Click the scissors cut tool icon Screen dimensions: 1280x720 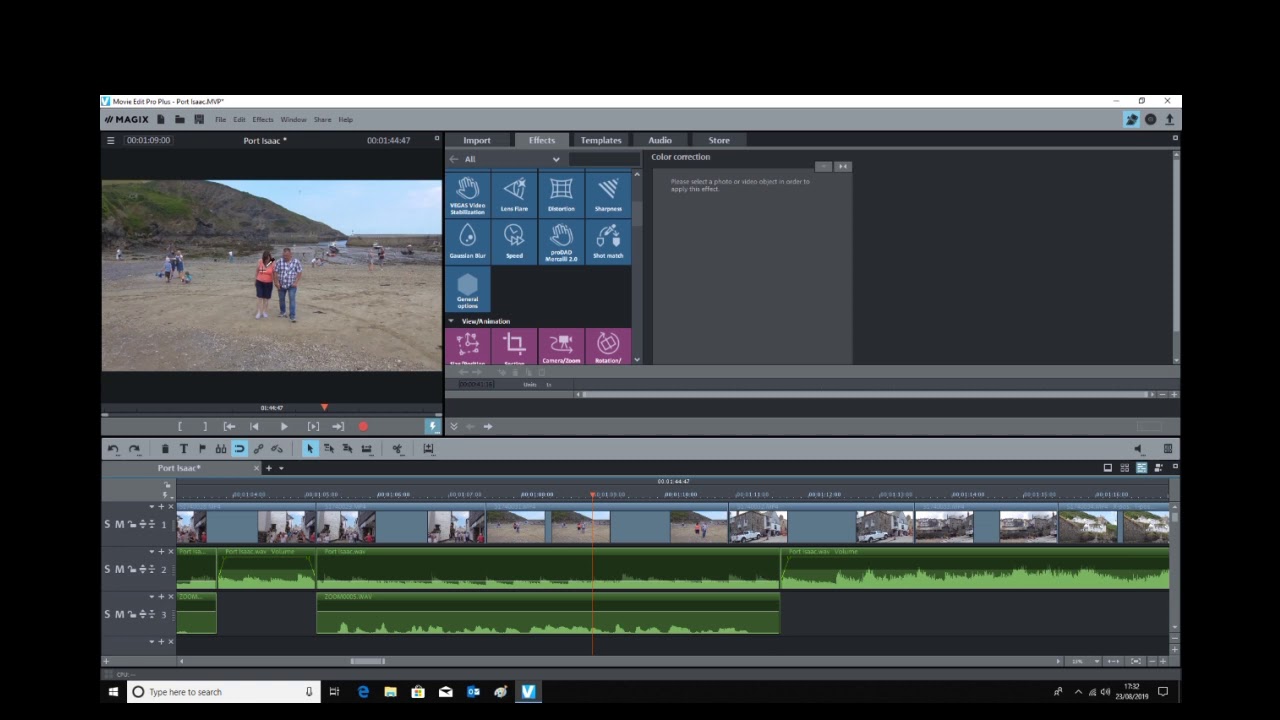click(x=397, y=449)
